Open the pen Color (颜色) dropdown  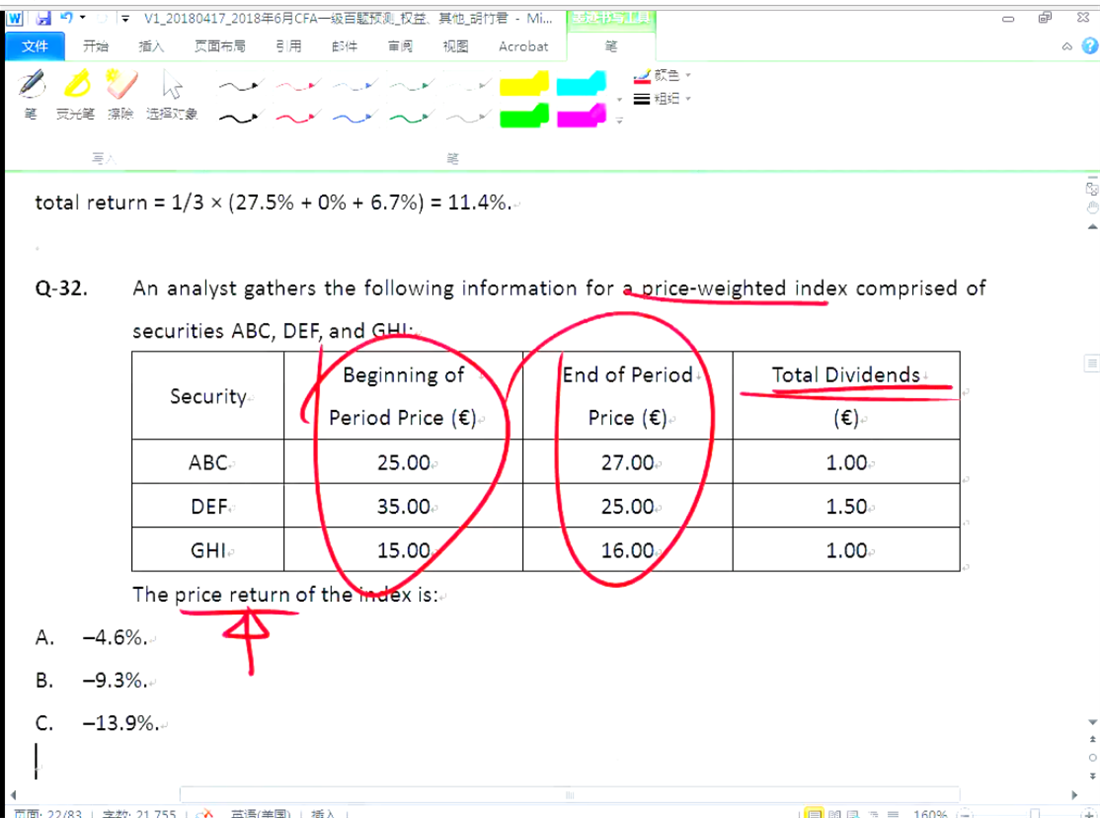tap(662, 75)
